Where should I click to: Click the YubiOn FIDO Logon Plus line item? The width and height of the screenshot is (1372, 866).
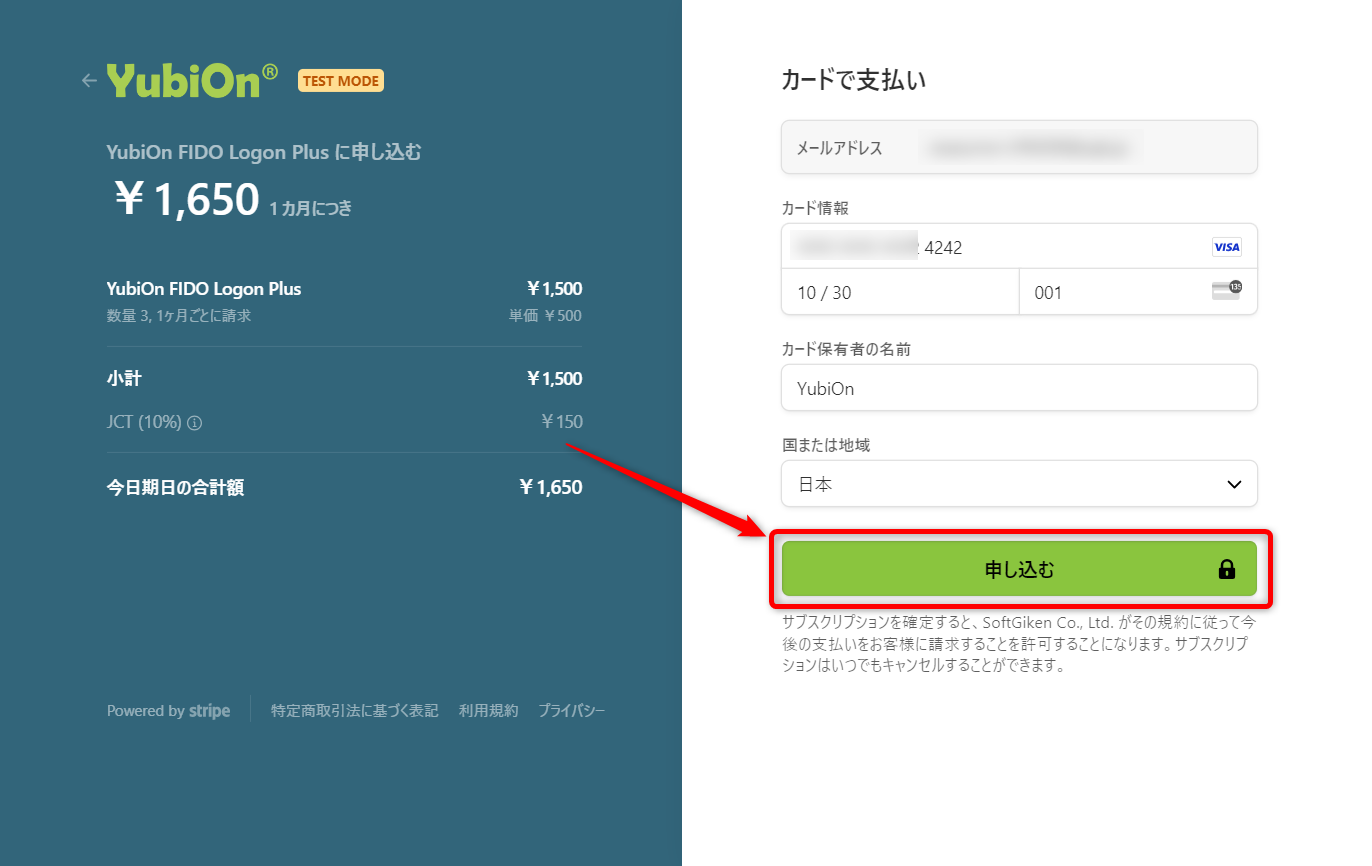click(x=204, y=289)
